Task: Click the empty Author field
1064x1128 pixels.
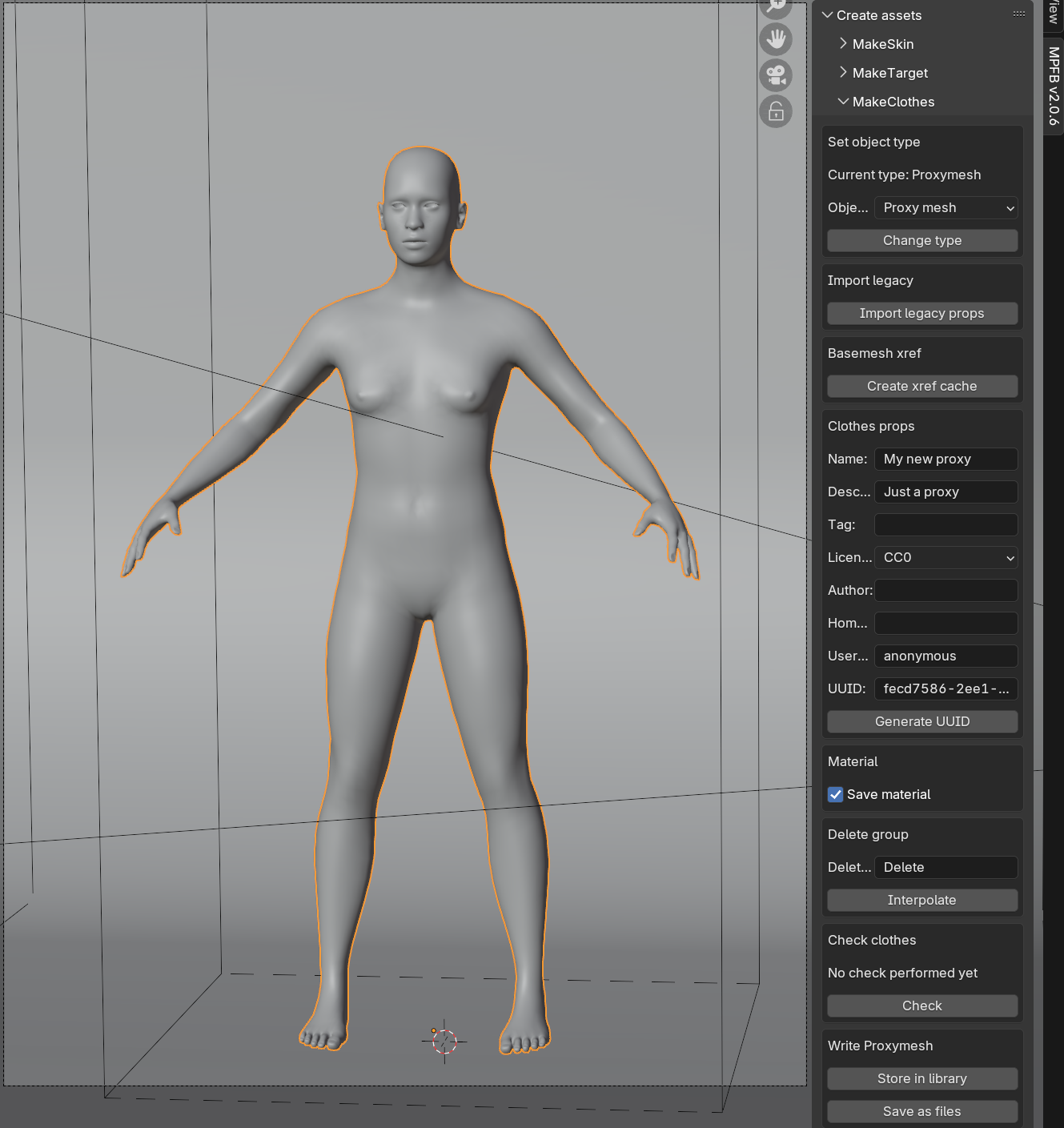Action: (x=946, y=590)
